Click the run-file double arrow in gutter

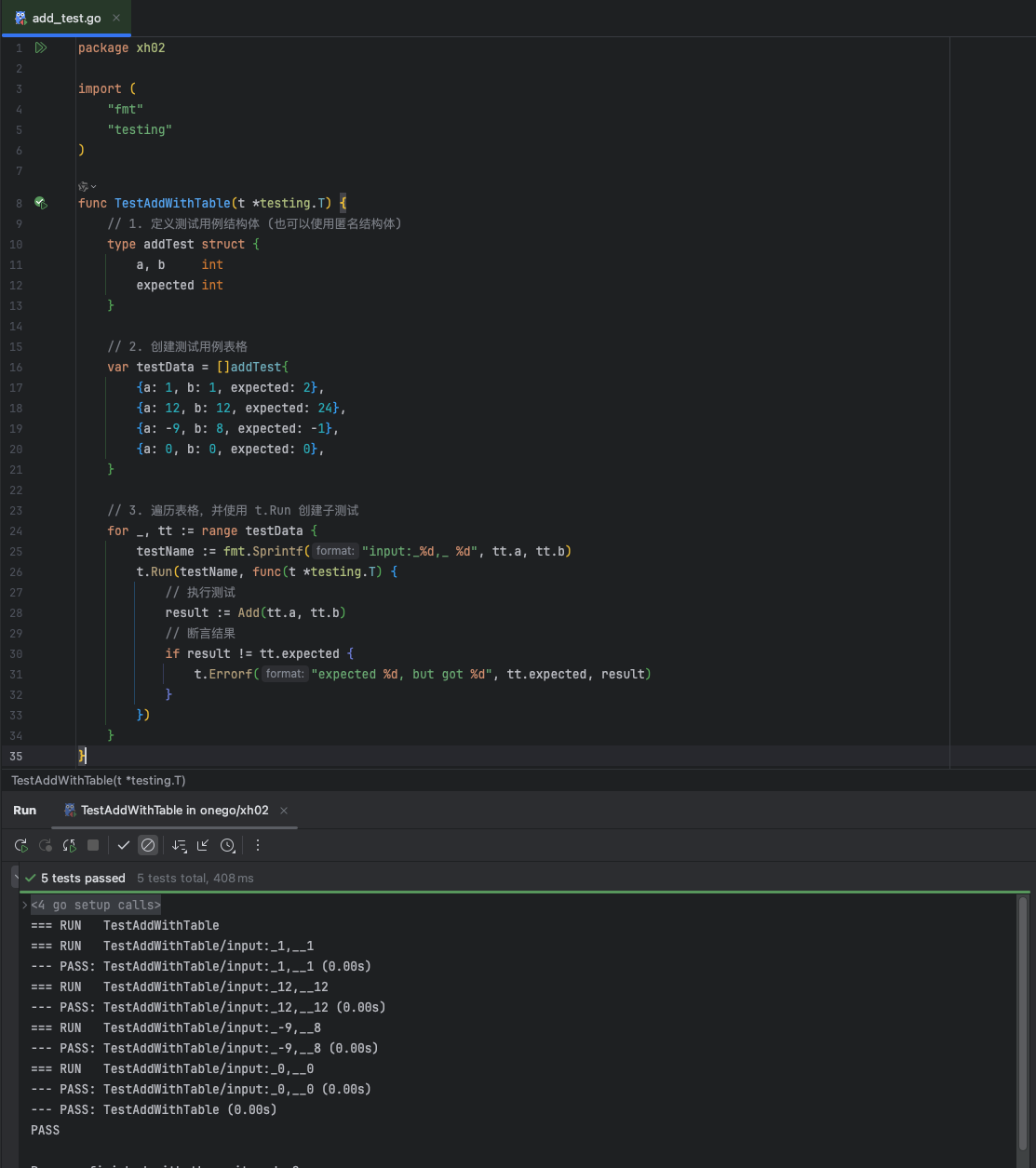[41, 47]
